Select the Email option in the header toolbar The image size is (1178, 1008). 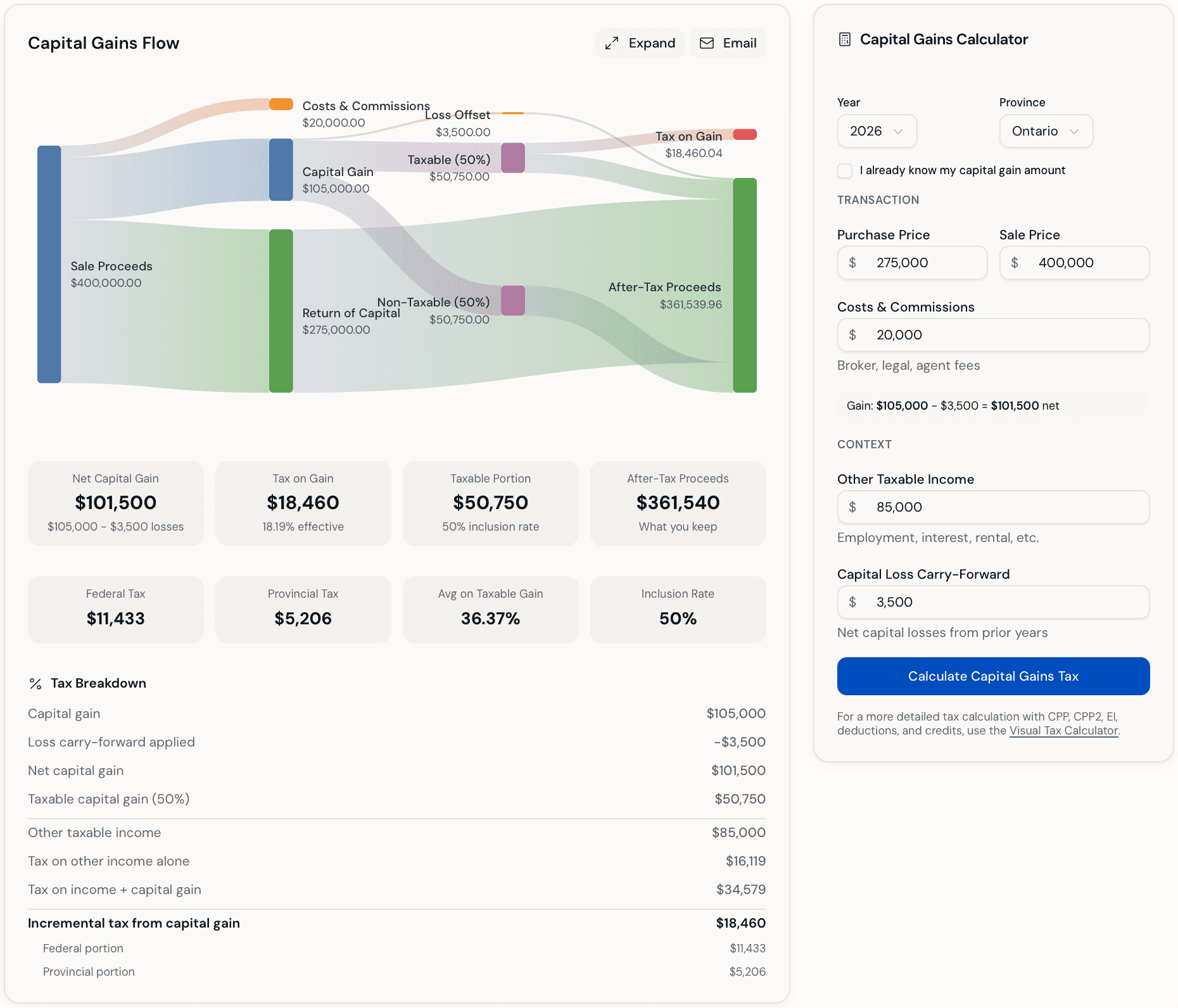727,43
